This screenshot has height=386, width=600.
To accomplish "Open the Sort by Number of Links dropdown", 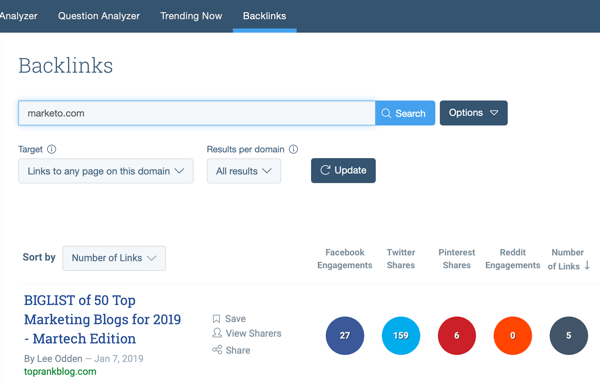I will (114, 258).
